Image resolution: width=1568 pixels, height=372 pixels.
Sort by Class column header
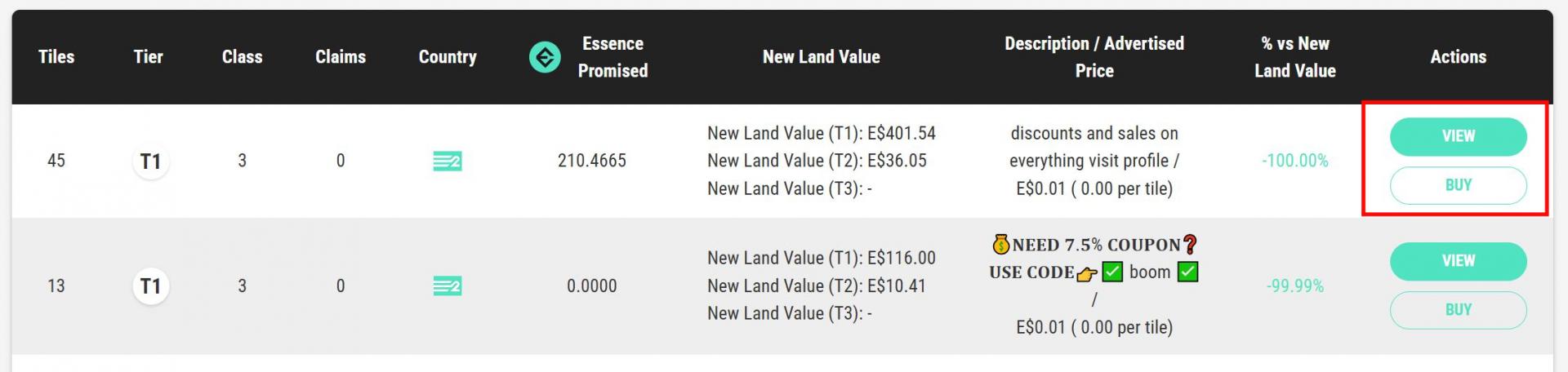[243, 57]
